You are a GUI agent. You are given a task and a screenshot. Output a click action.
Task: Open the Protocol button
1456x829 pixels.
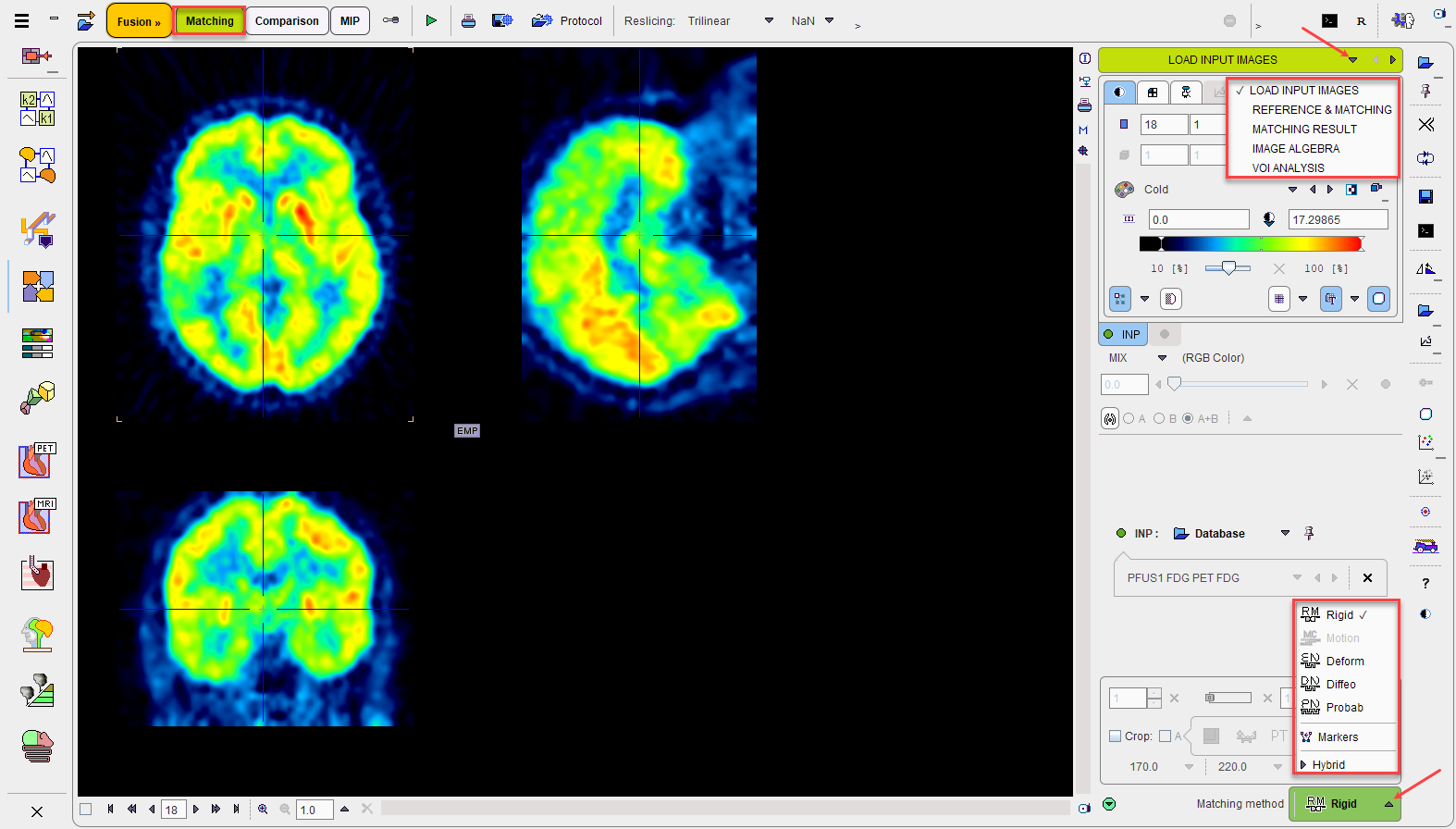point(567,20)
